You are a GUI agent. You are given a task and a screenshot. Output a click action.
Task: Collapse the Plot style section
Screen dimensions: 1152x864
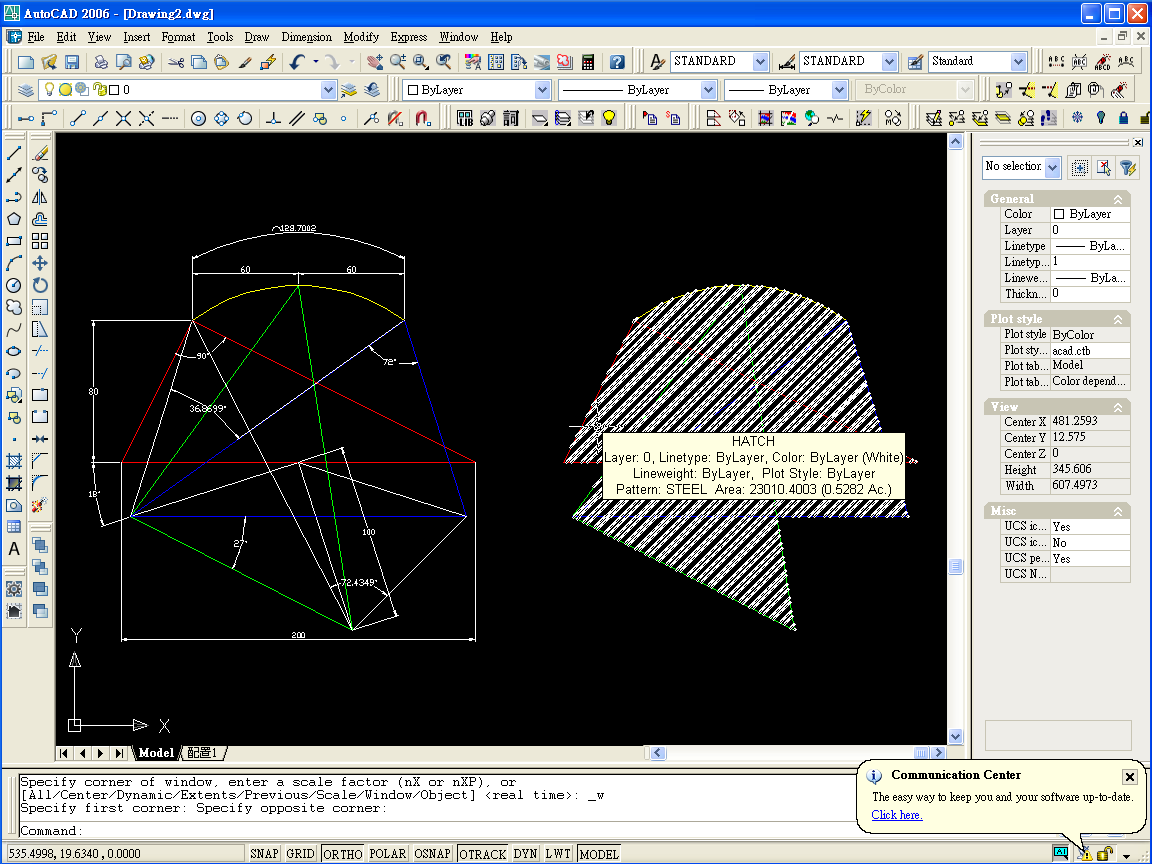pyautogui.click(x=1117, y=319)
